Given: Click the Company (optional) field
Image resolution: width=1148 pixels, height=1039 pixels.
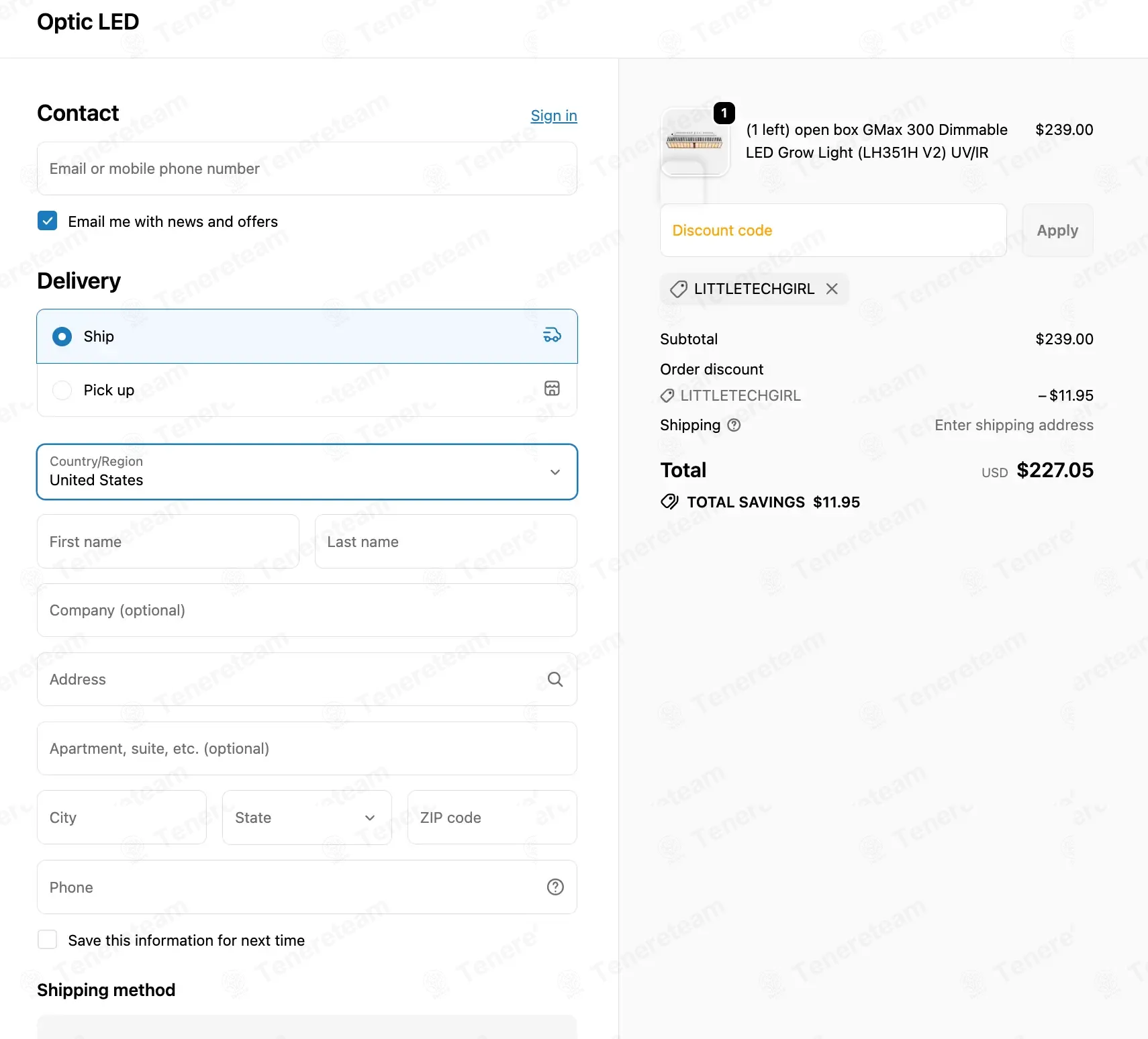Looking at the screenshot, I should 307,610.
